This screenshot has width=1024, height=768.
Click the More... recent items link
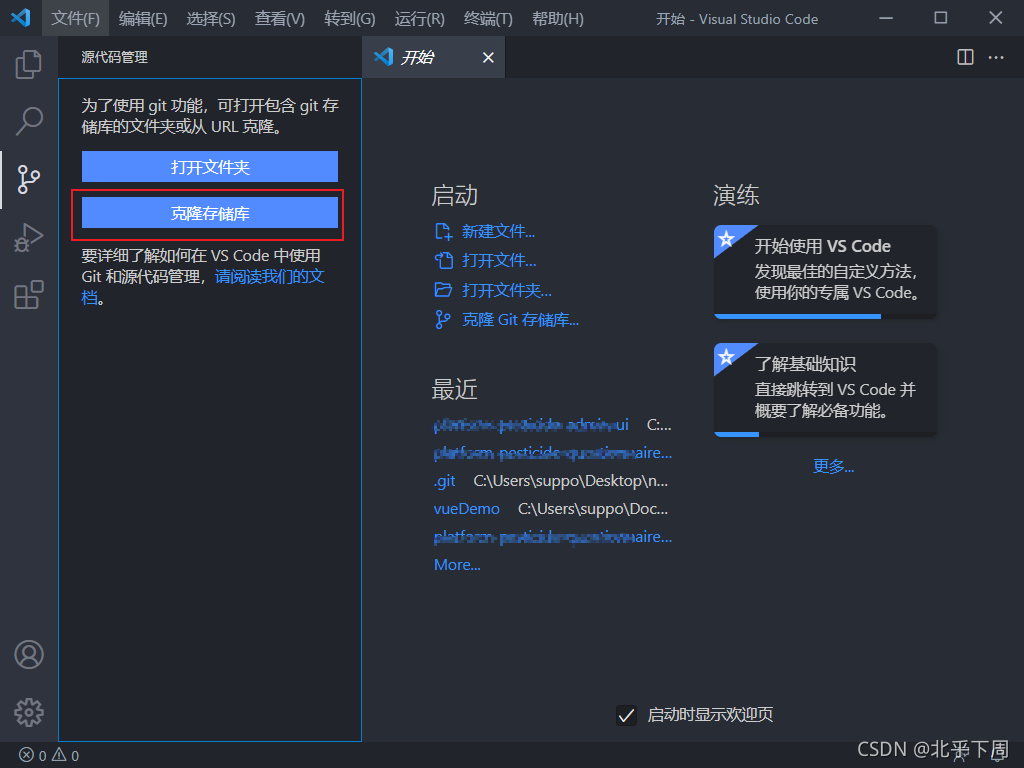(457, 565)
